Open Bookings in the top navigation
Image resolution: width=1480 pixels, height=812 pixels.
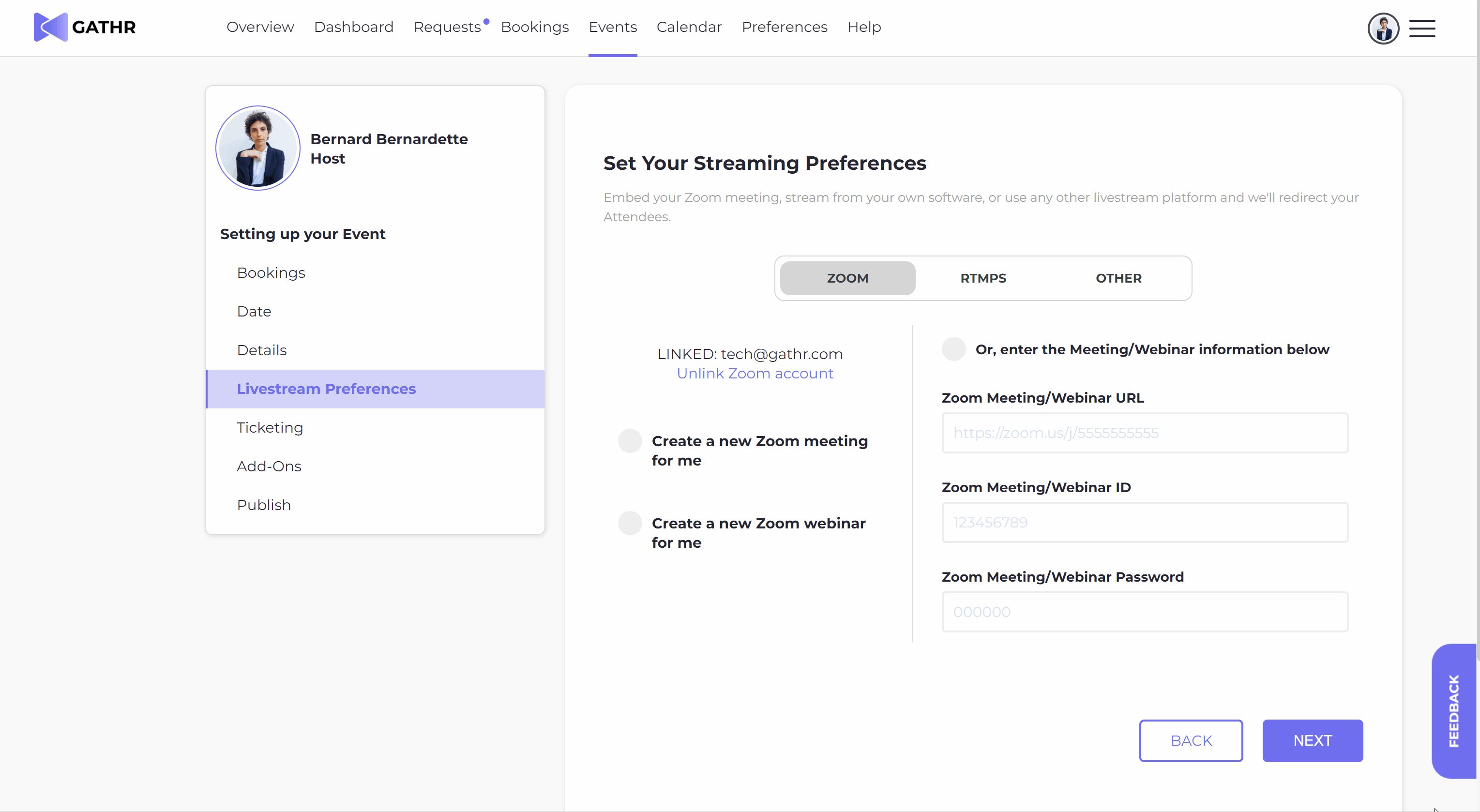pyautogui.click(x=535, y=27)
